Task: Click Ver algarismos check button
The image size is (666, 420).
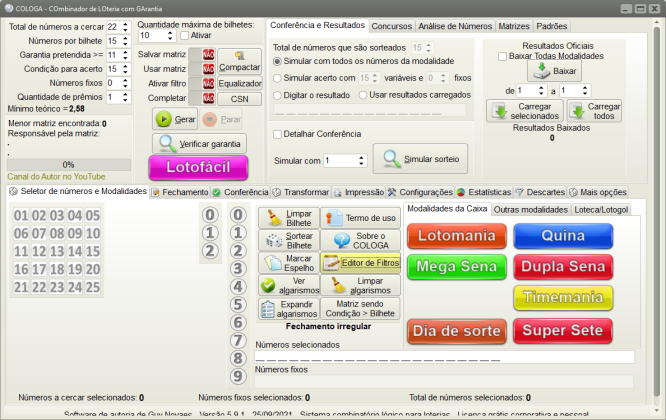Action: pos(288,285)
